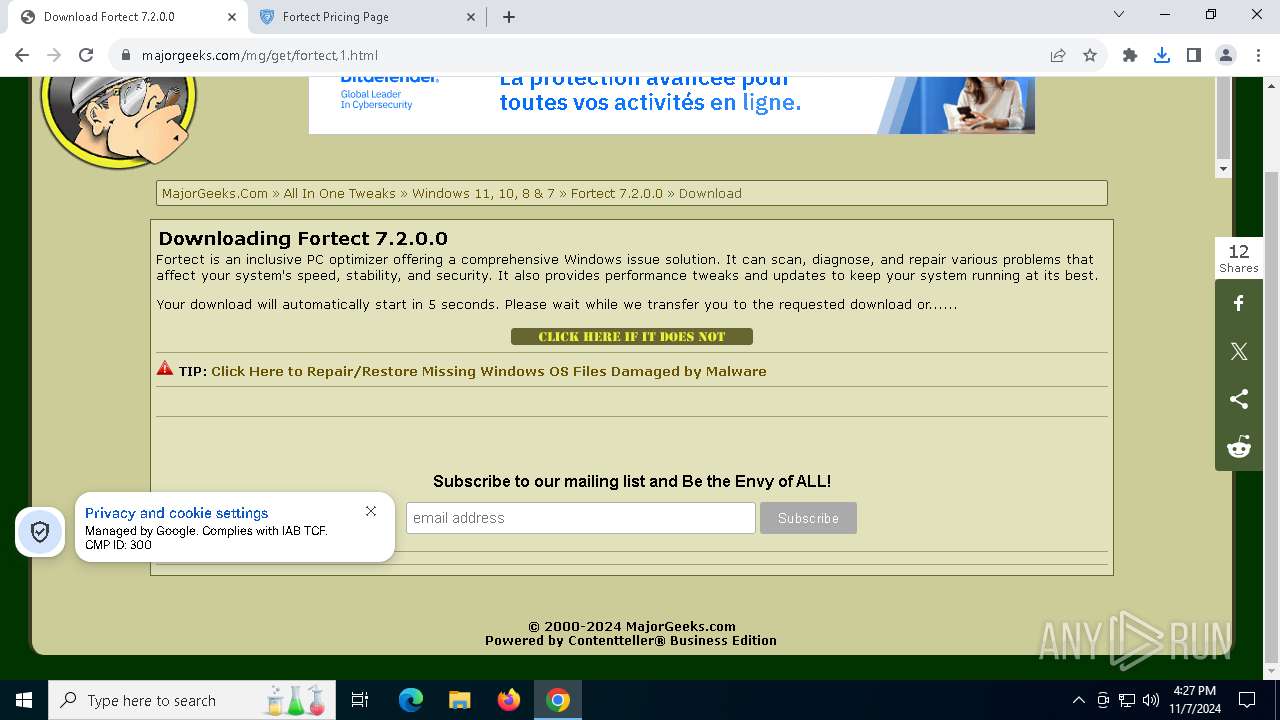Share this page icon in address bar
This screenshot has height=720, width=1280.
pos(1058,55)
